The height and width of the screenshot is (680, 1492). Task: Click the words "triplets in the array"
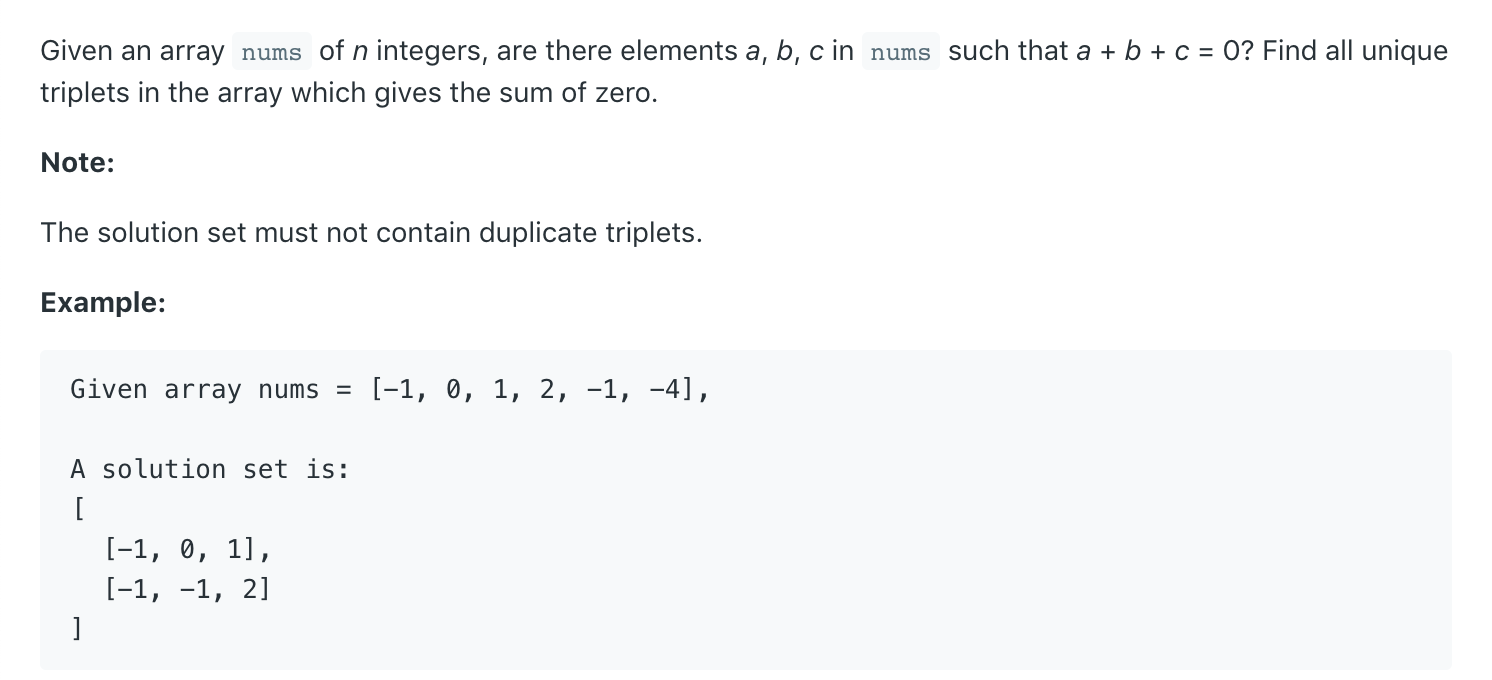(162, 94)
